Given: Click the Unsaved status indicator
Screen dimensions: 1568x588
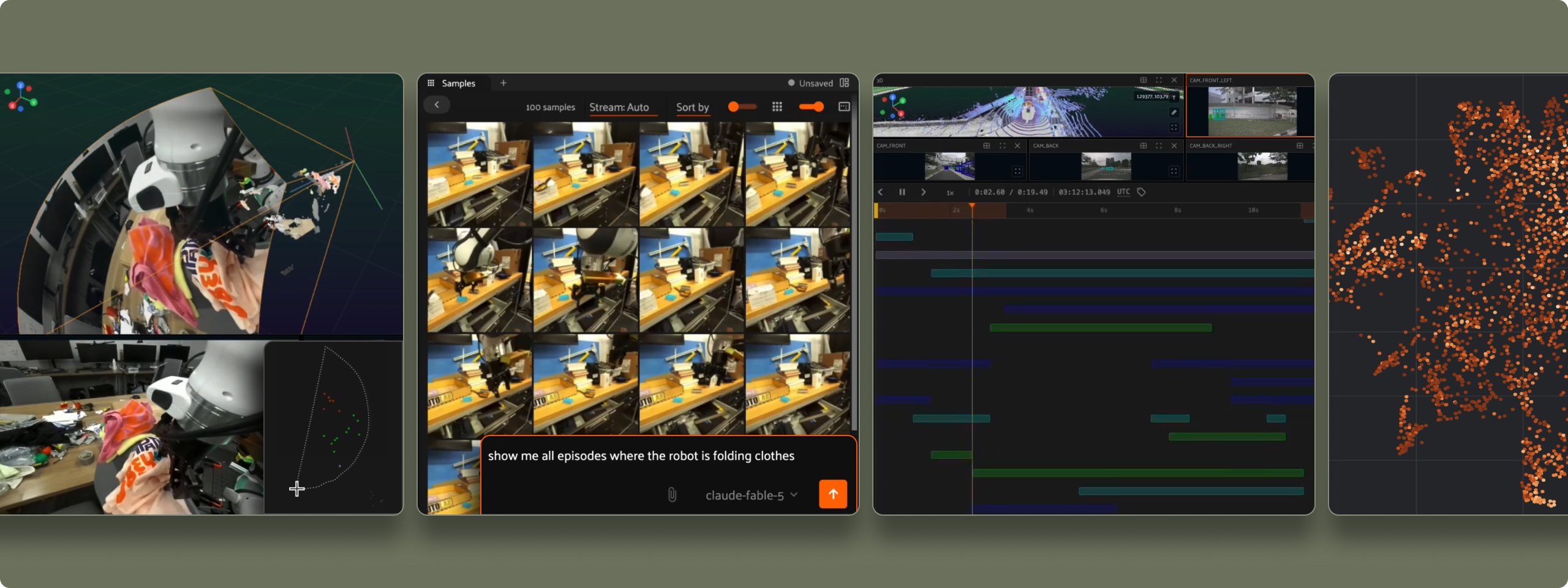Looking at the screenshot, I should click(810, 83).
